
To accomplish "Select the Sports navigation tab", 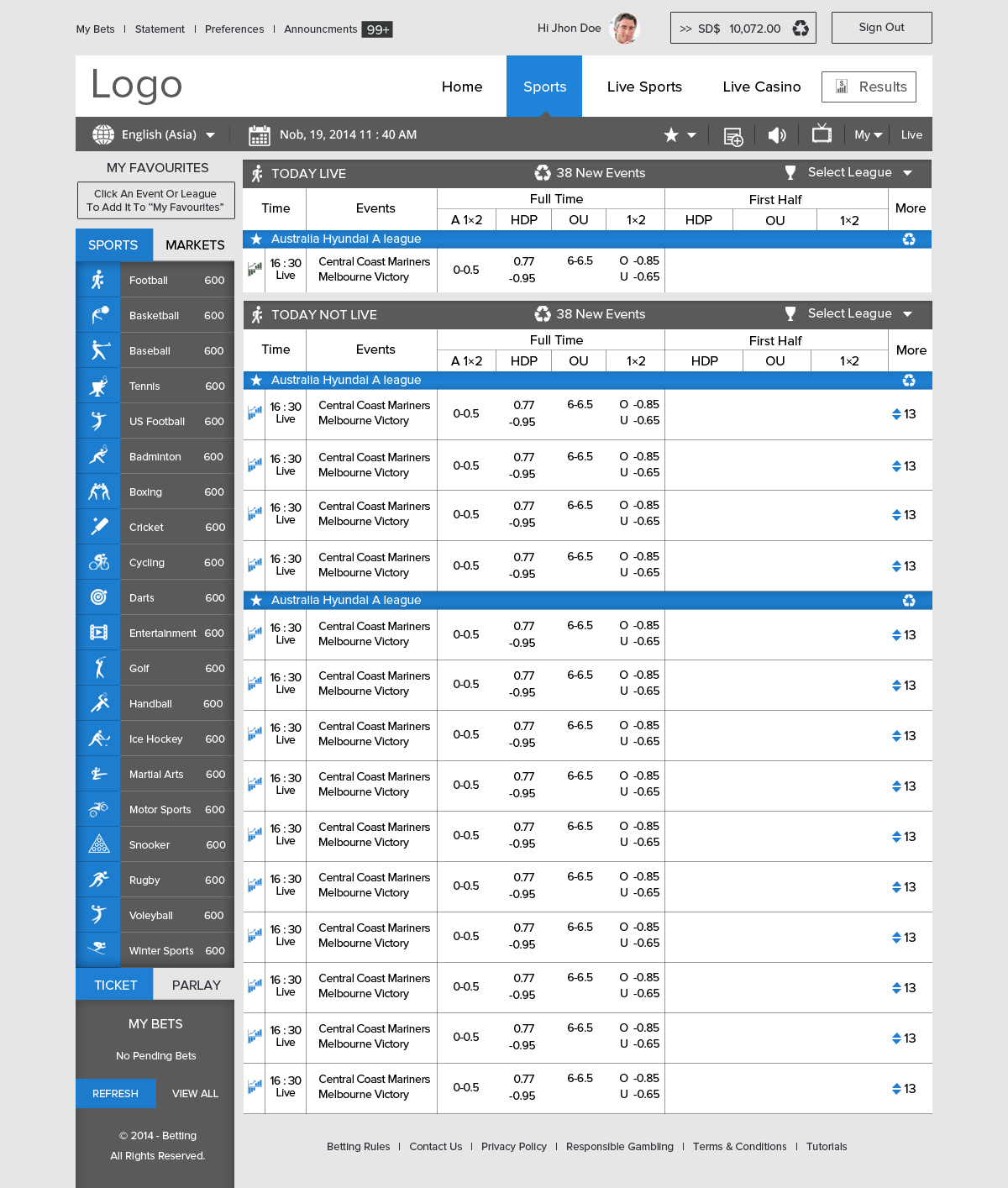I will 544,87.
